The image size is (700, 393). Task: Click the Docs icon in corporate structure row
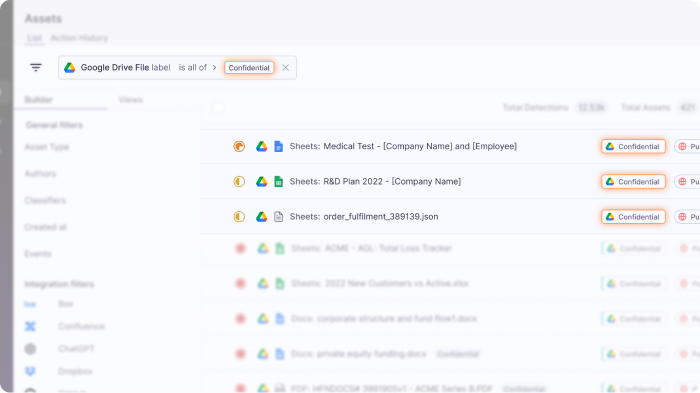click(x=280, y=319)
